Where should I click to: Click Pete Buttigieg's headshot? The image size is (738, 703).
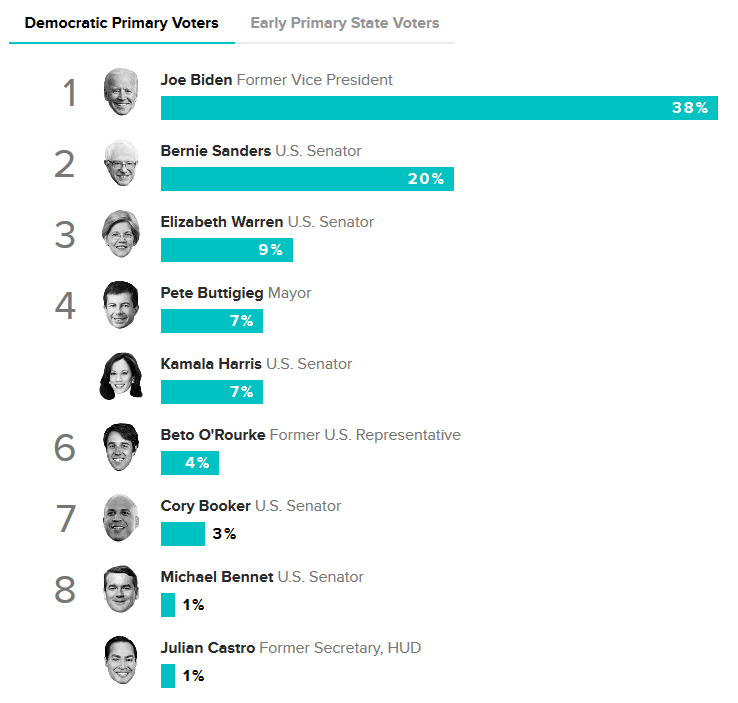pos(121,305)
